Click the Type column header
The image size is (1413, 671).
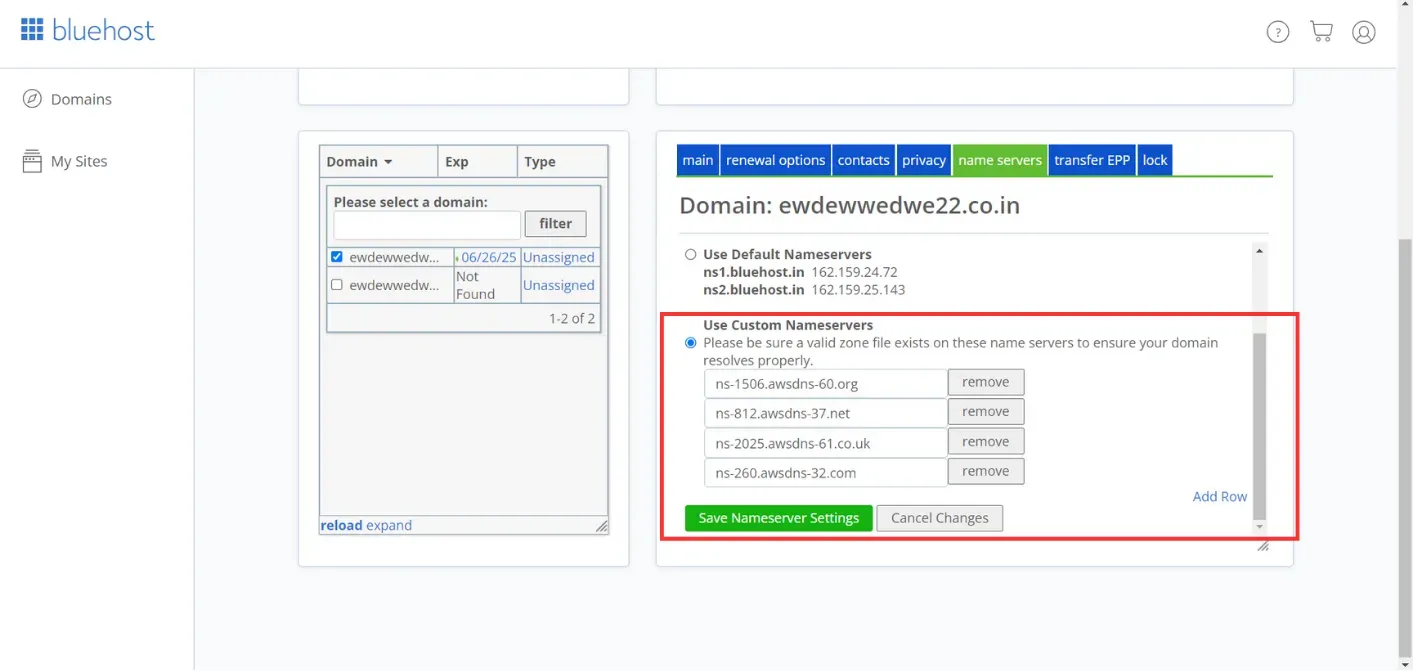point(563,161)
